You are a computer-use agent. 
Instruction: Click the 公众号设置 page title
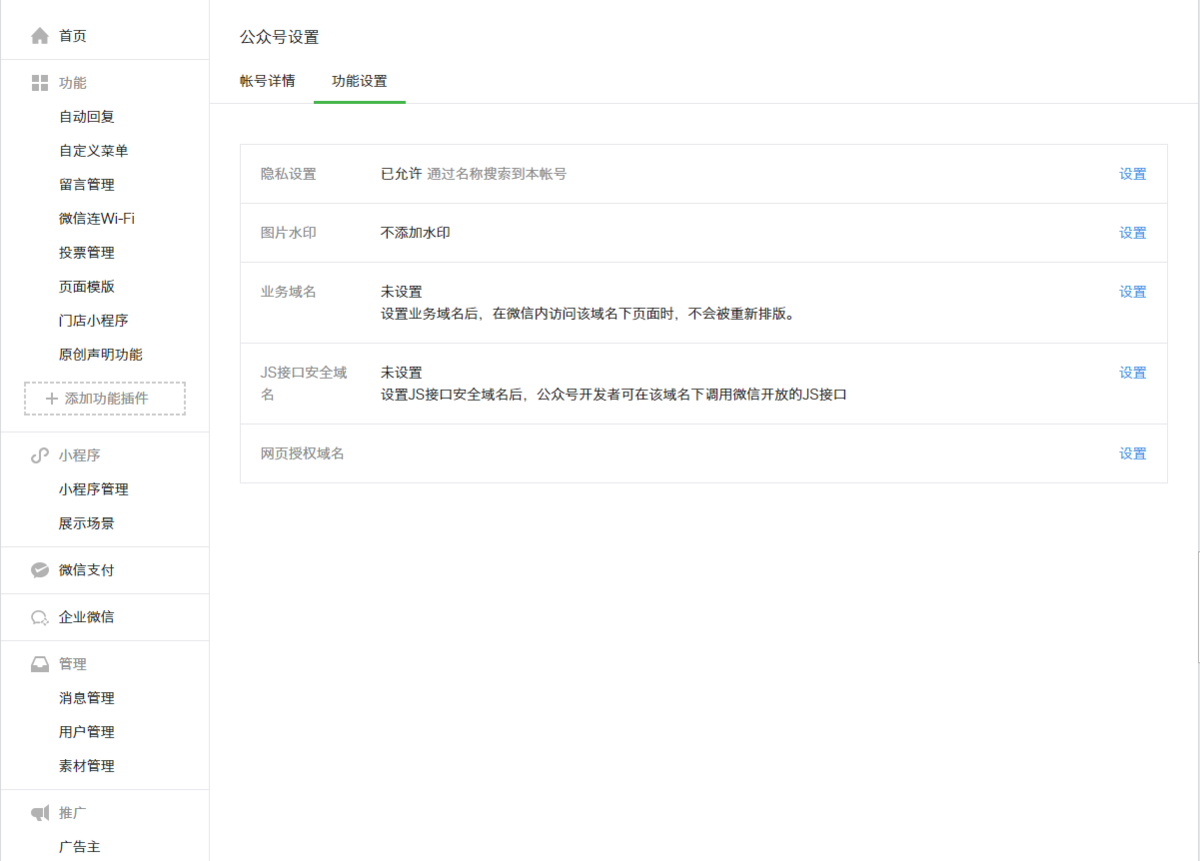(x=280, y=37)
